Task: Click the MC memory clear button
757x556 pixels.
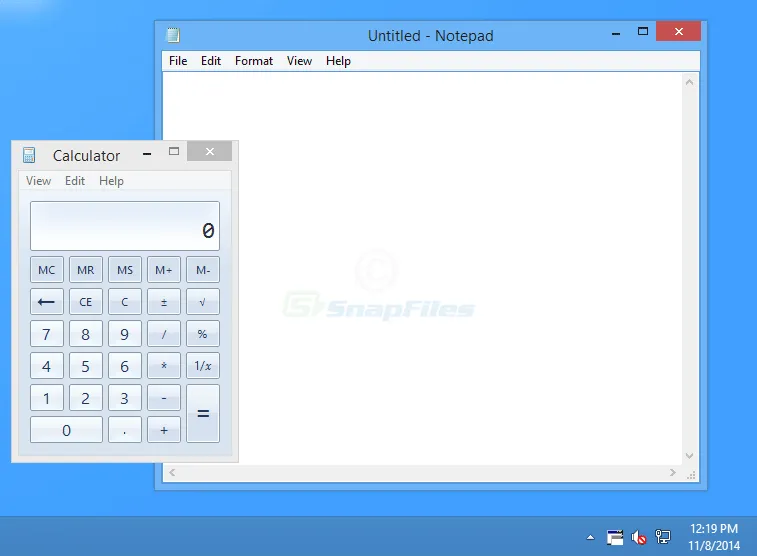Action: [47, 270]
